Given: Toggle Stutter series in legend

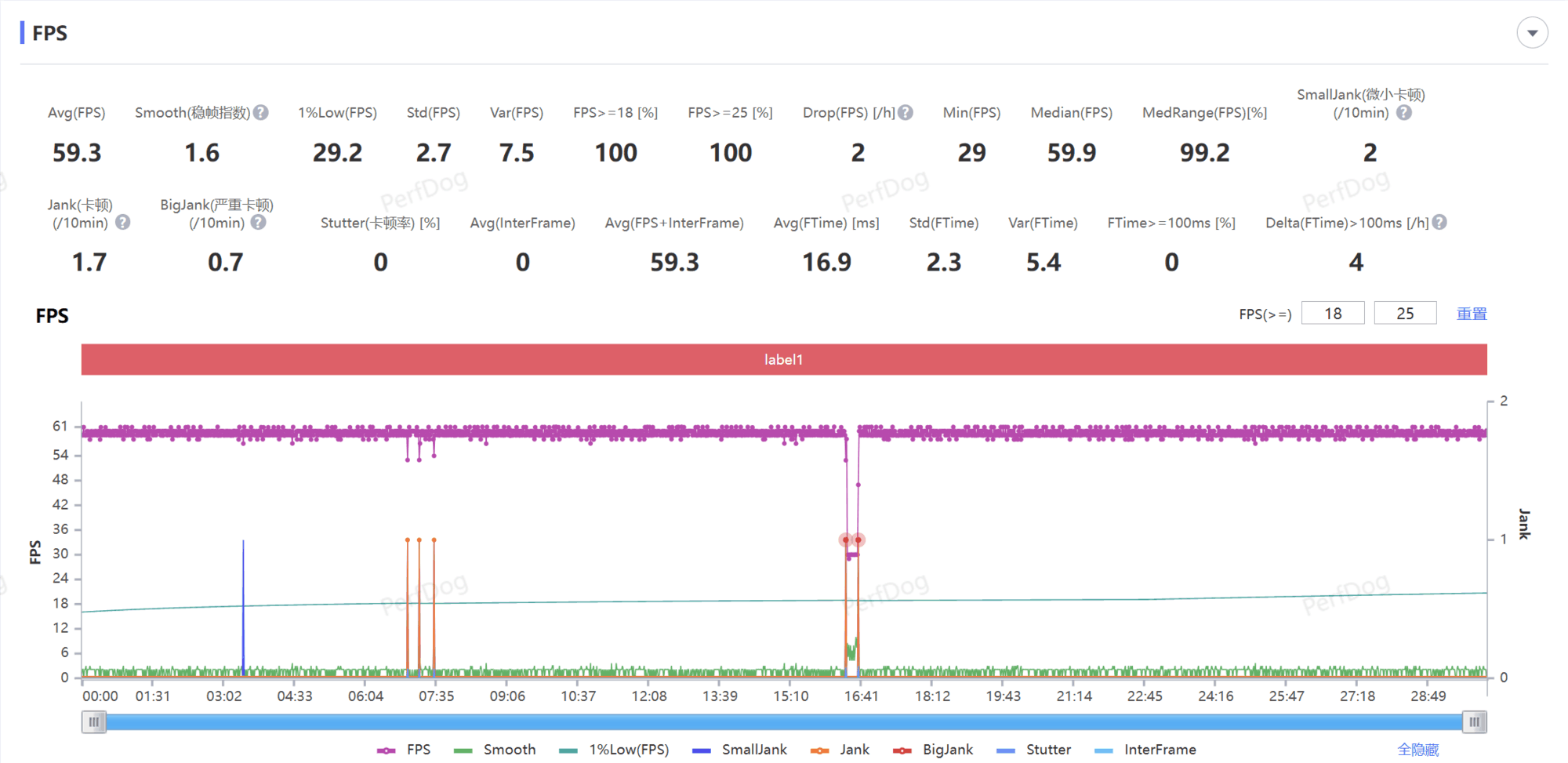Looking at the screenshot, I should pos(1033,750).
